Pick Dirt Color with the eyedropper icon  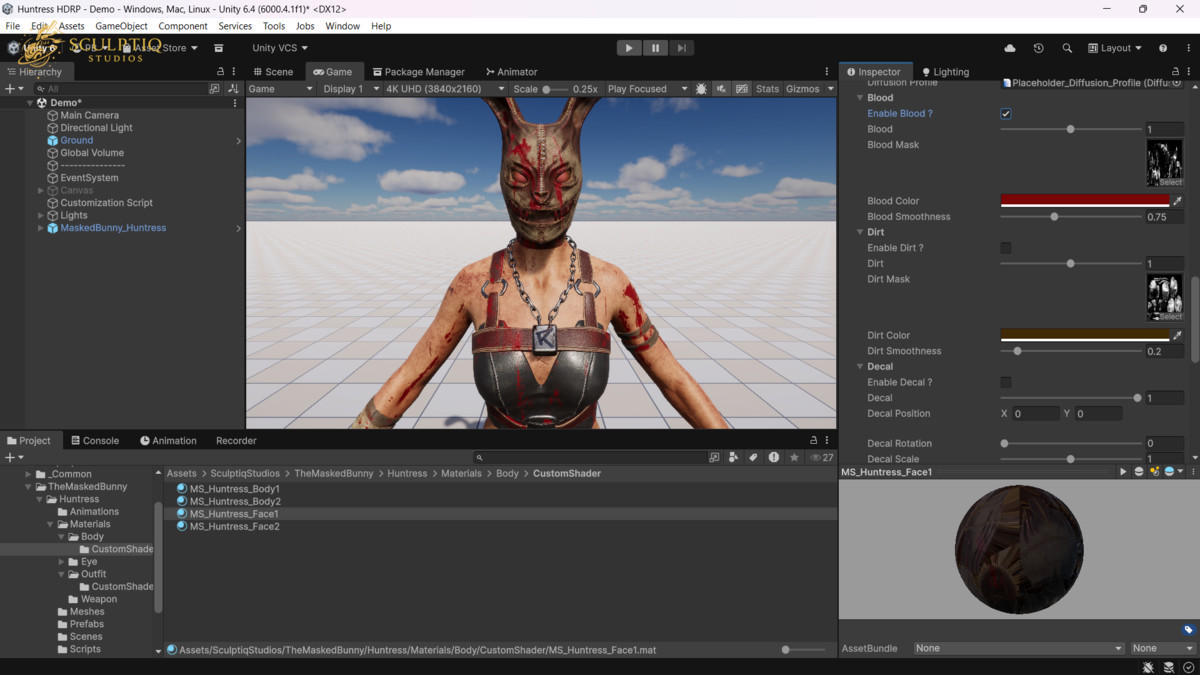tap(1177, 335)
